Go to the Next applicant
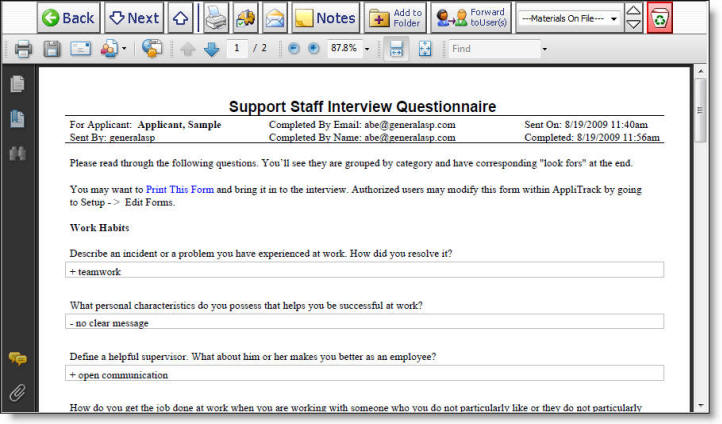Image resolution: width=722 pixels, height=424 pixels. [133, 17]
